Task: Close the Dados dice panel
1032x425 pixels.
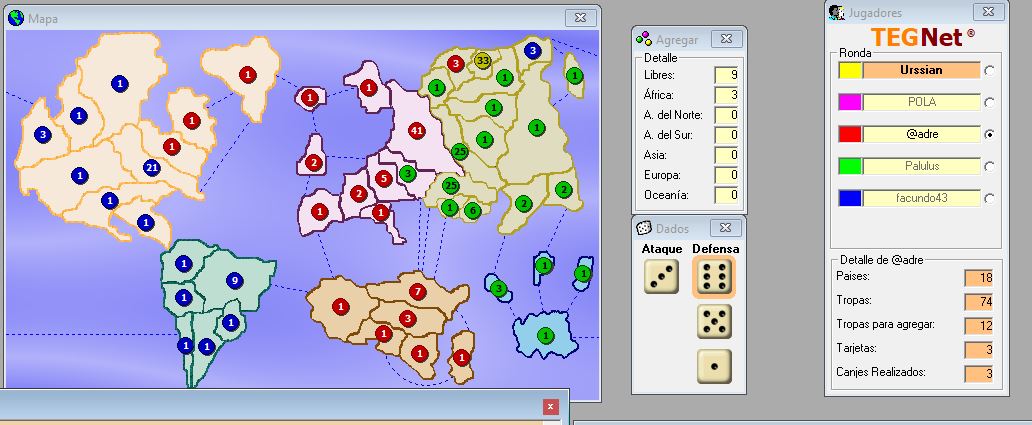Action: pos(728,227)
